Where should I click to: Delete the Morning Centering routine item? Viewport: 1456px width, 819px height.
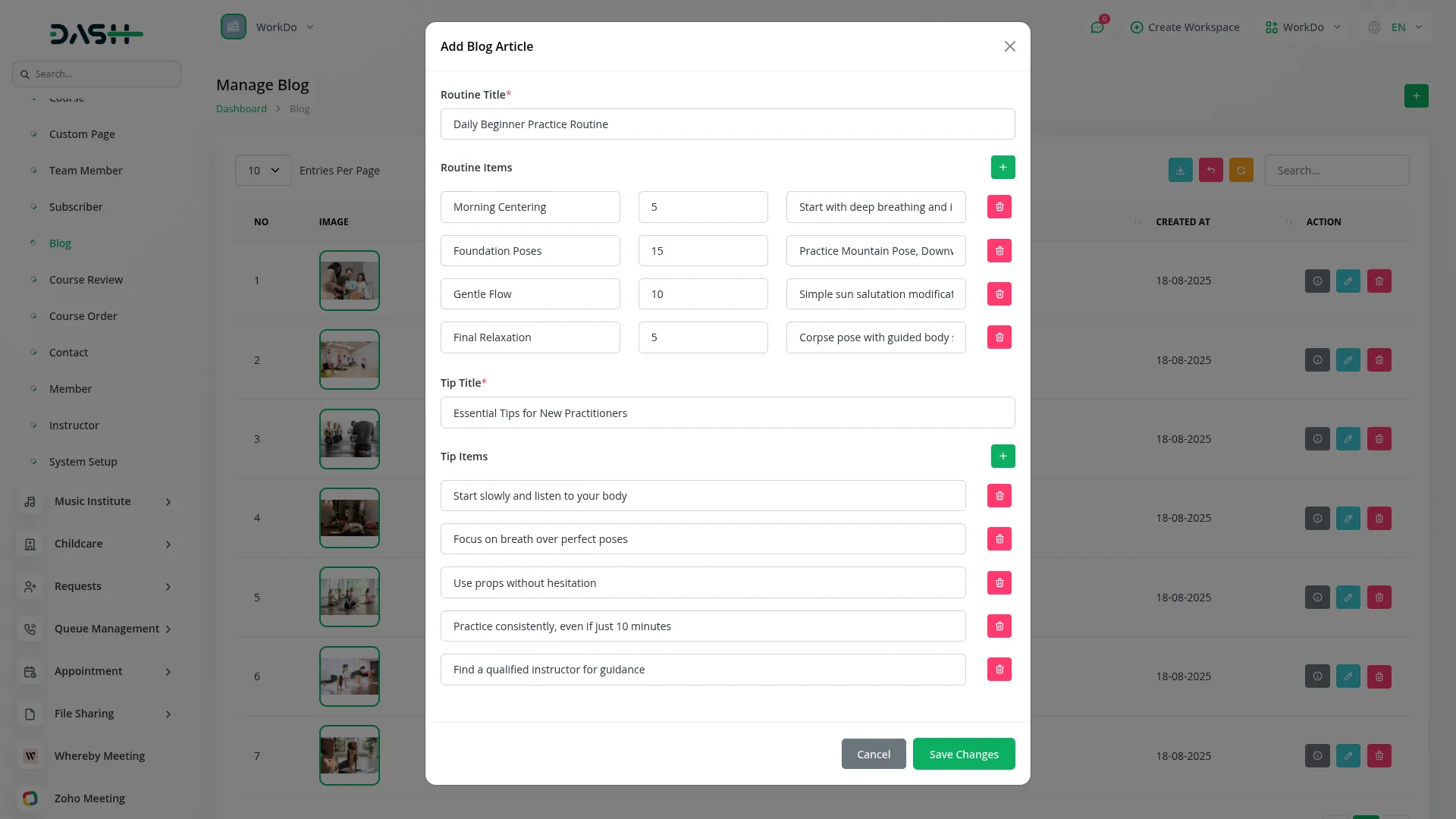[999, 207]
